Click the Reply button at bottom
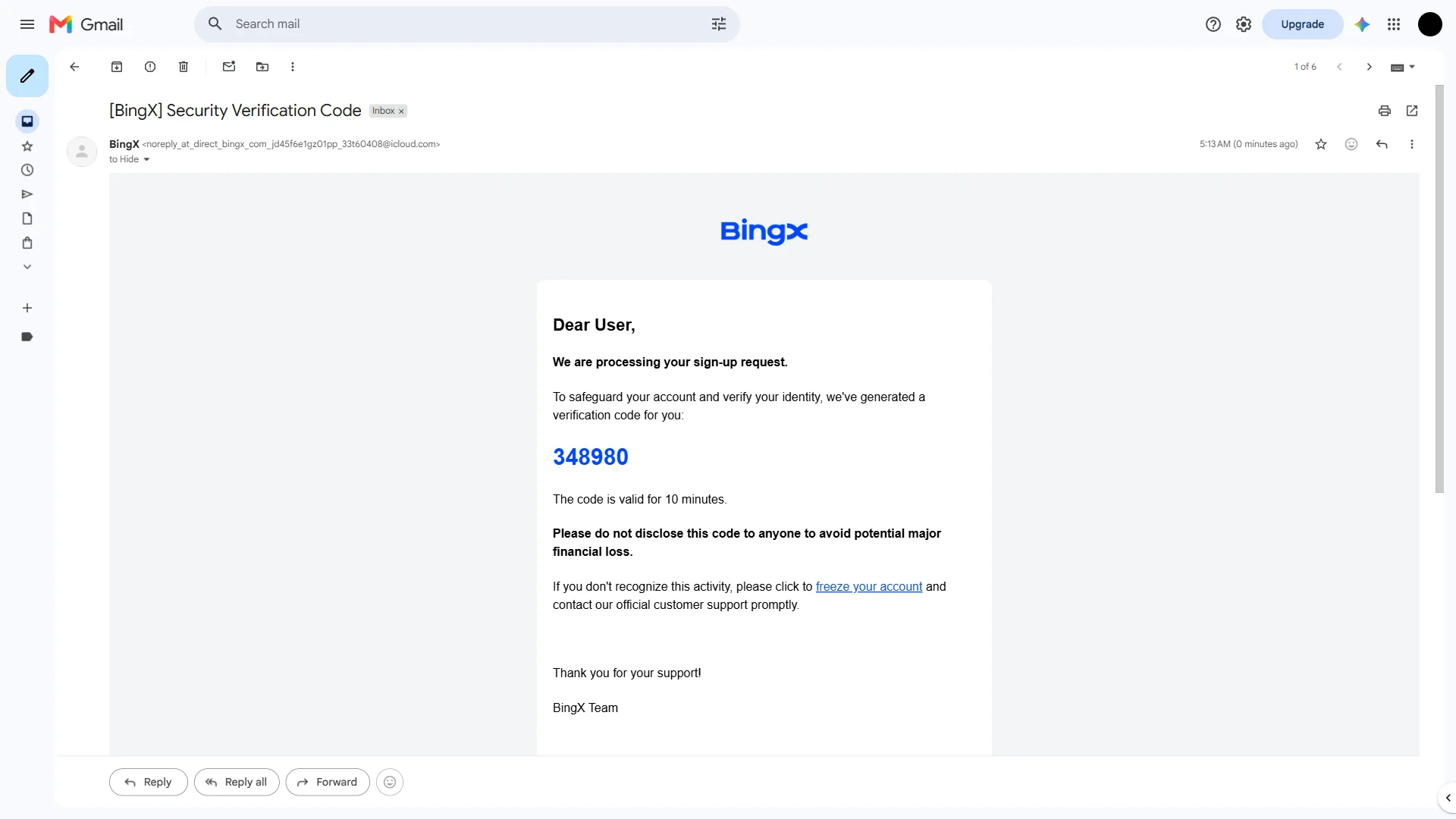The image size is (1456, 819). (149, 782)
